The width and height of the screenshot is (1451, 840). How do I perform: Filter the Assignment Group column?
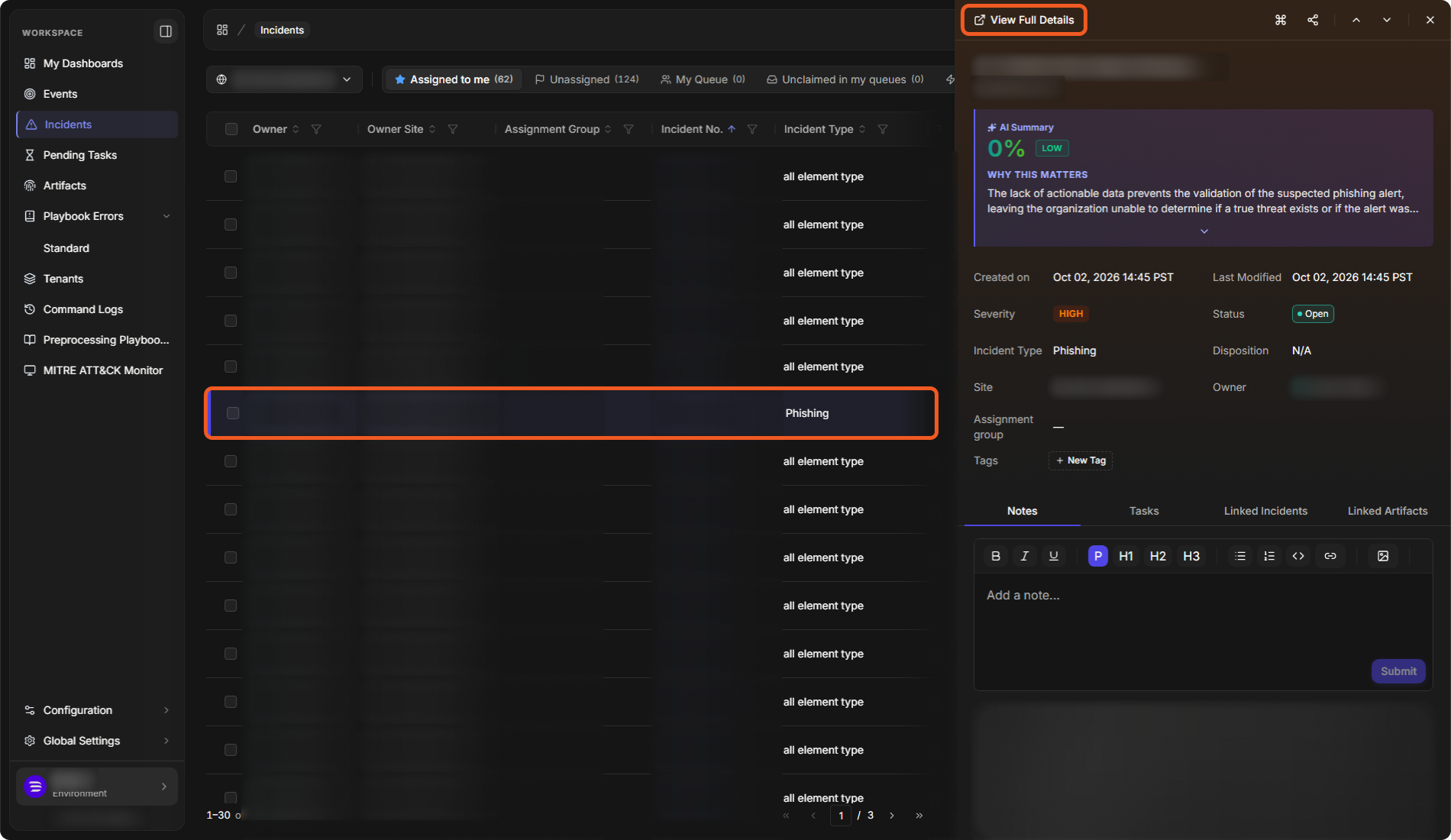pos(629,129)
